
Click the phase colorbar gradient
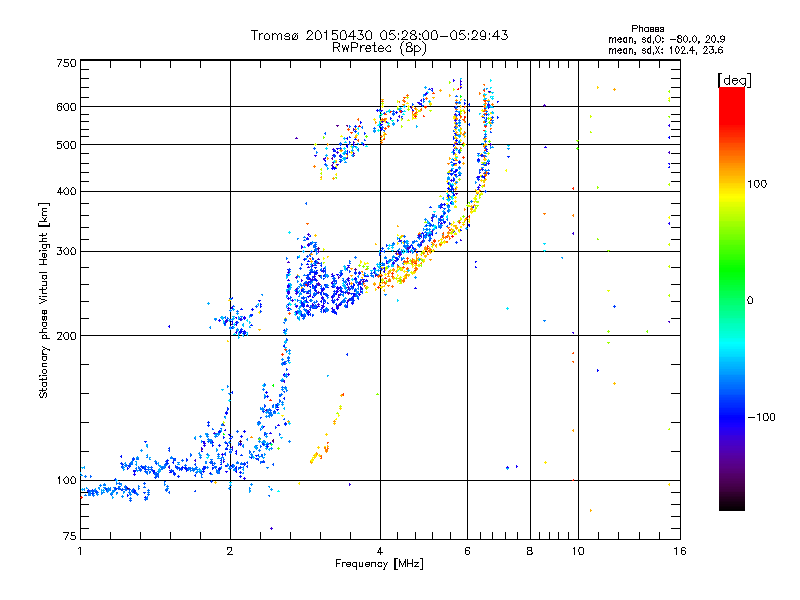tap(732, 298)
